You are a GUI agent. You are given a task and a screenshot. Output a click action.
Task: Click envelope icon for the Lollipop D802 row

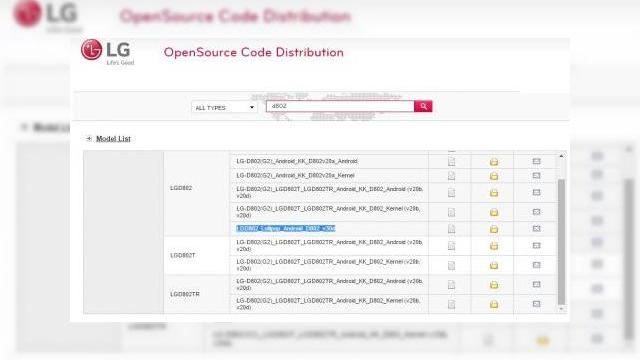click(x=536, y=229)
